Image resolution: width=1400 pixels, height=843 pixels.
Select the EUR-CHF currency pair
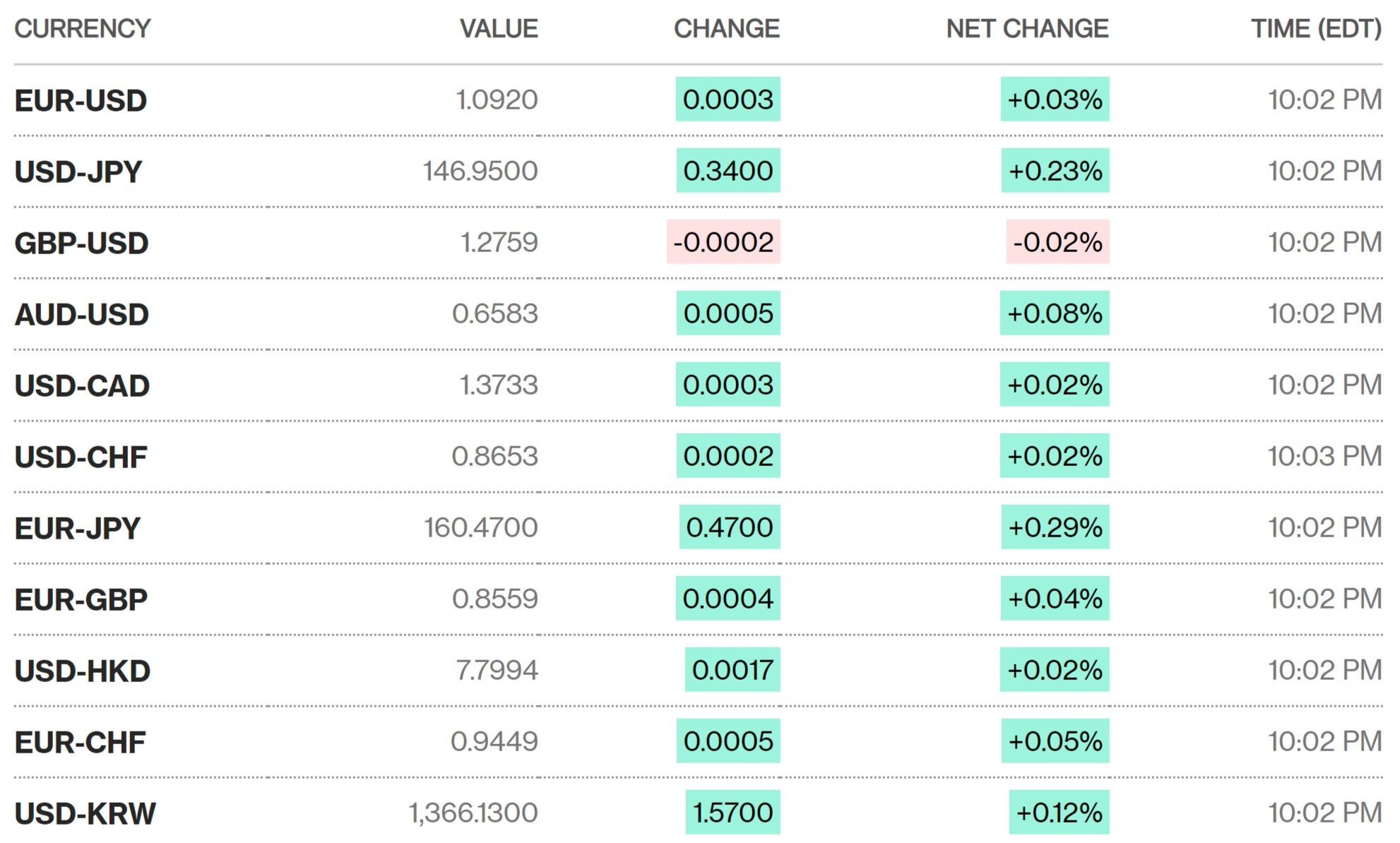coord(80,742)
